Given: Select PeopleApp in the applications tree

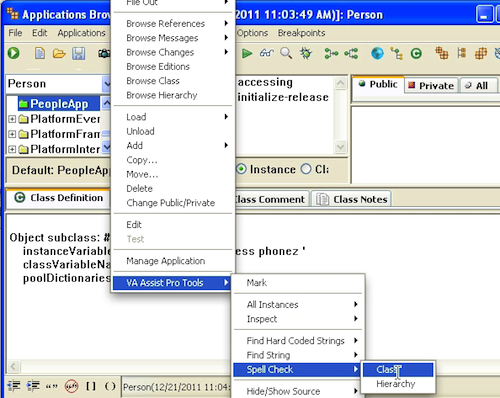Looking at the screenshot, I should [x=59, y=104].
